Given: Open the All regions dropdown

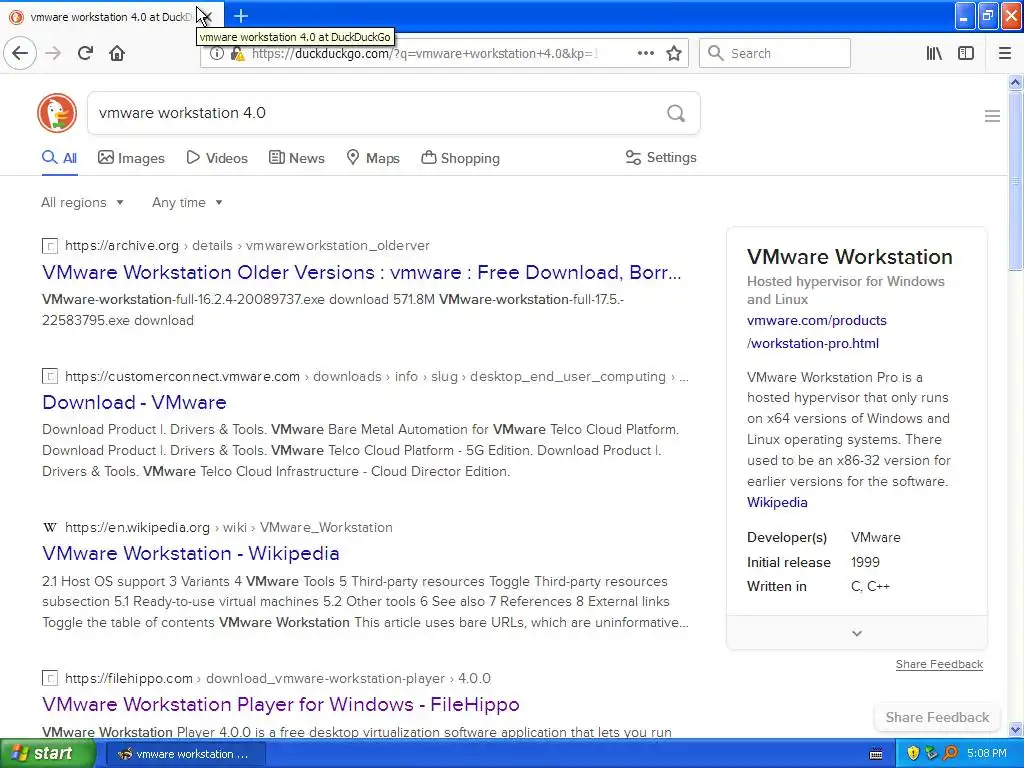Looking at the screenshot, I should pos(82,202).
